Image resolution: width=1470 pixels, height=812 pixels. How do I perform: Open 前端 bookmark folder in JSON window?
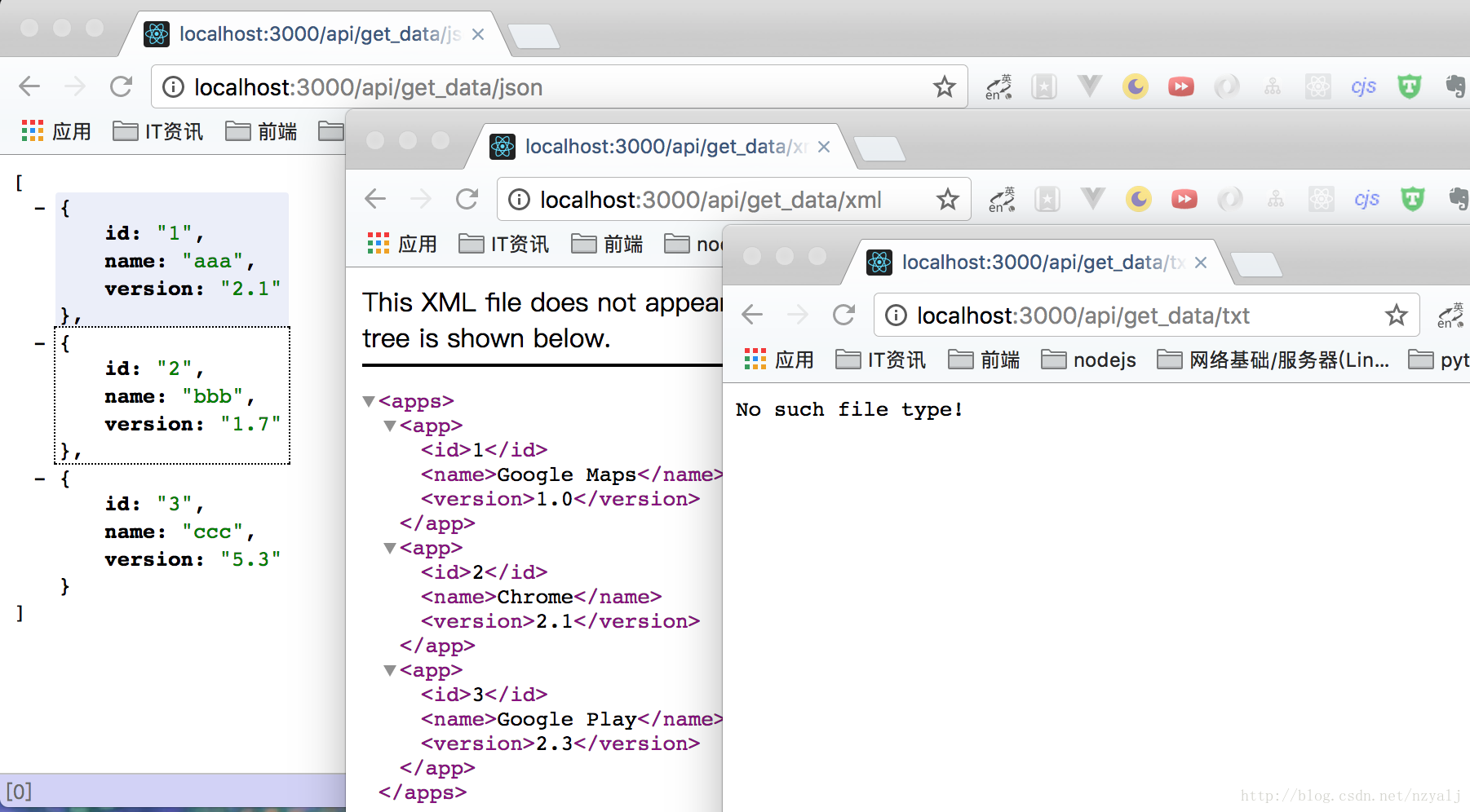tap(261, 131)
